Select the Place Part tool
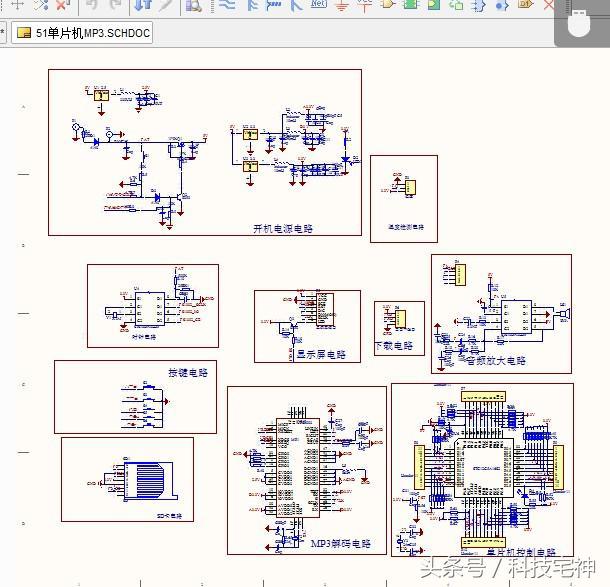The image size is (610, 587). [x=387, y=5]
